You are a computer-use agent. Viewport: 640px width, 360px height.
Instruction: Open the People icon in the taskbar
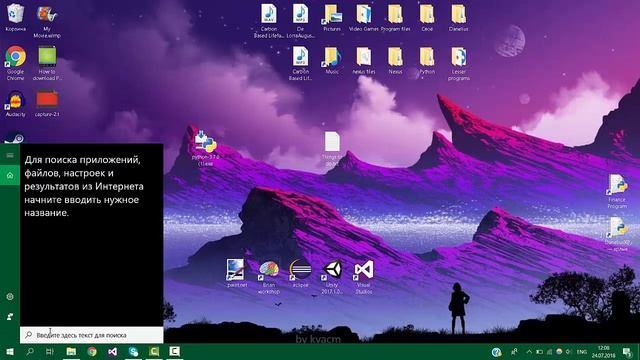[x=514, y=352]
